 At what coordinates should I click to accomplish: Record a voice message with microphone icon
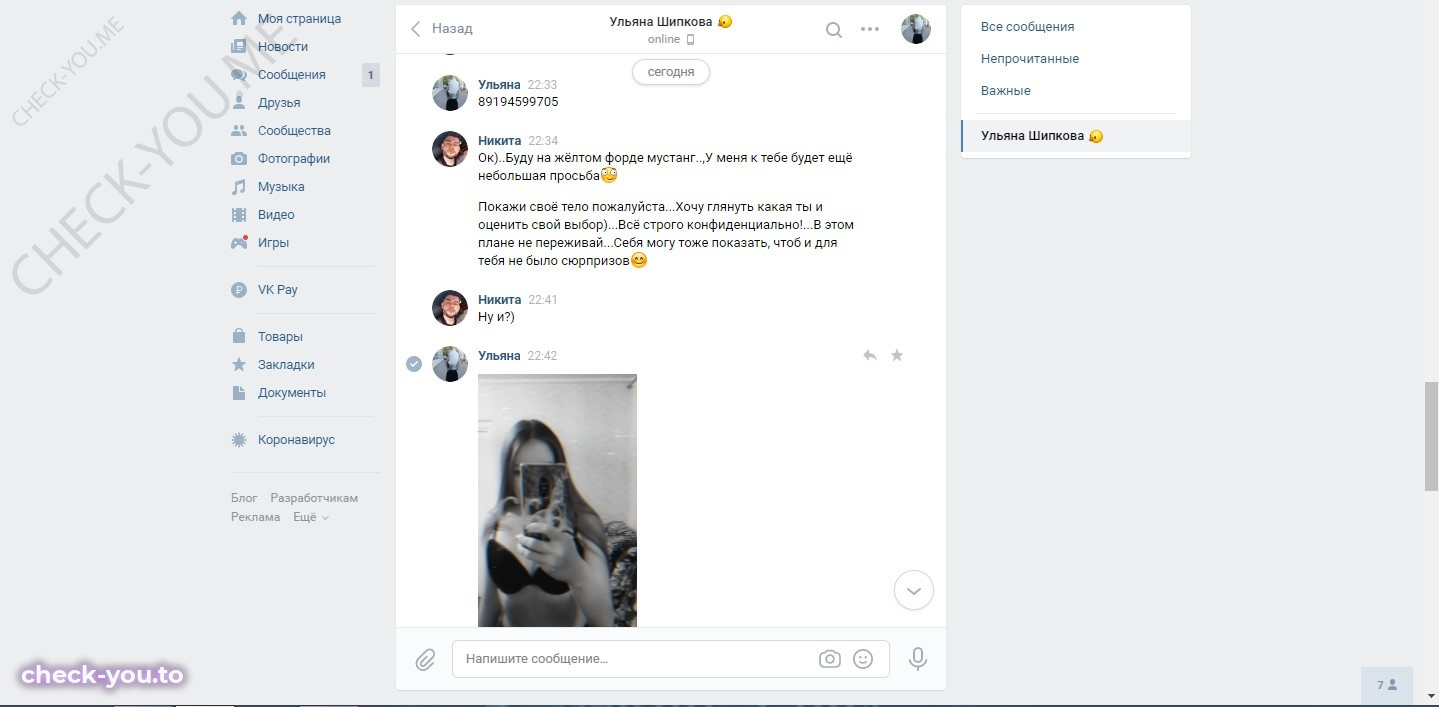pos(918,659)
